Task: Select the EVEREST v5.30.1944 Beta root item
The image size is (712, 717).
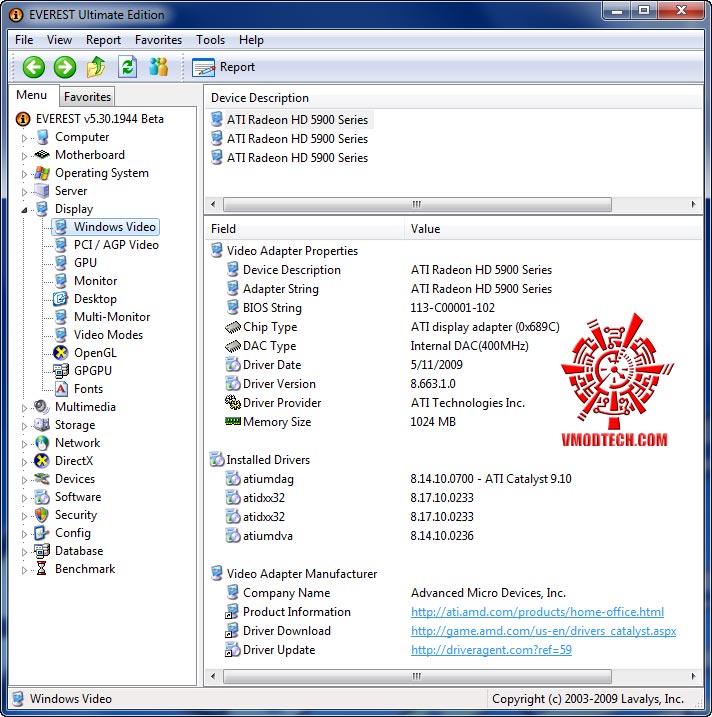Action: (99, 119)
